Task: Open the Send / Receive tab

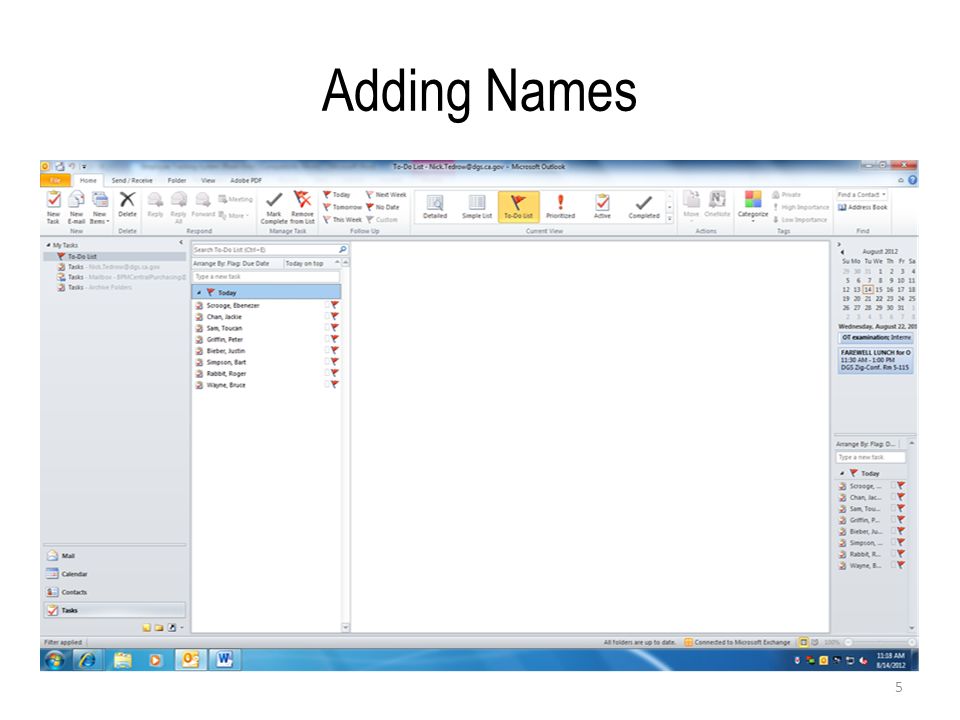Action: [132, 180]
